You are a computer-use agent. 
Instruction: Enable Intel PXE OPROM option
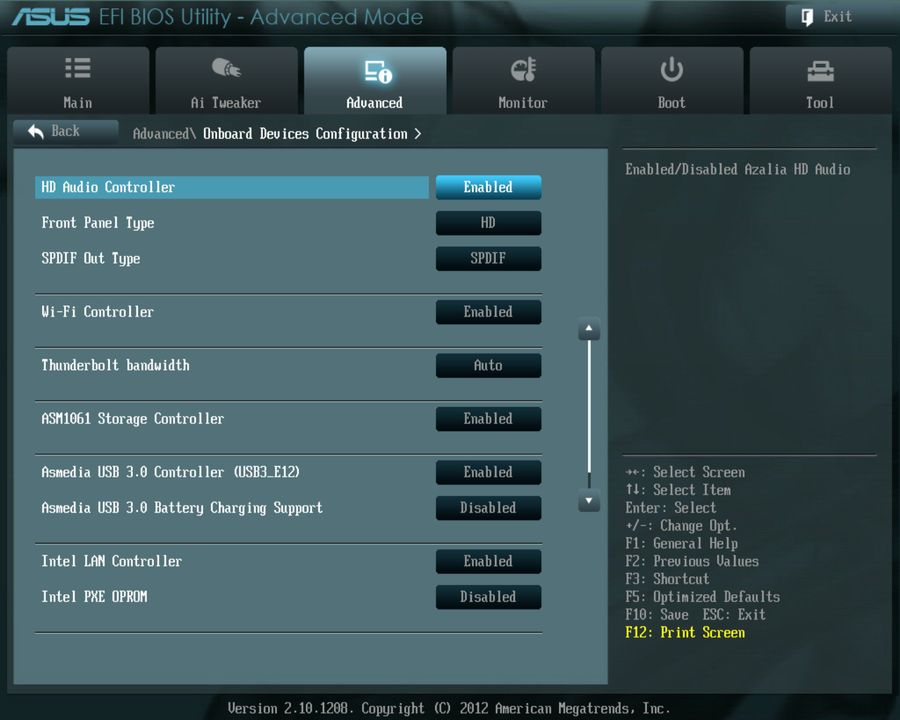click(x=488, y=597)
